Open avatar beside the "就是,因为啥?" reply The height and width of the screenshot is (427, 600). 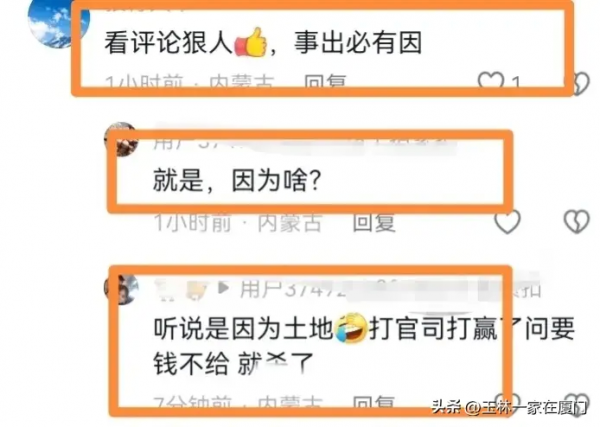(x=122, y=140)
